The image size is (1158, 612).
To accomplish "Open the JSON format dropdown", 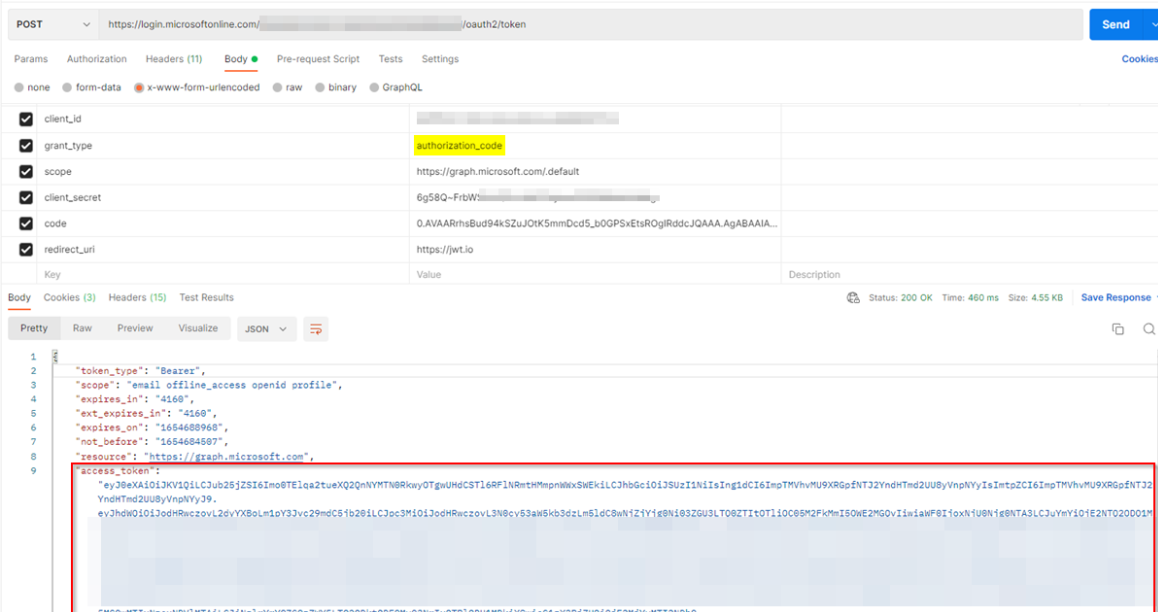I will [x=267, y=329].
